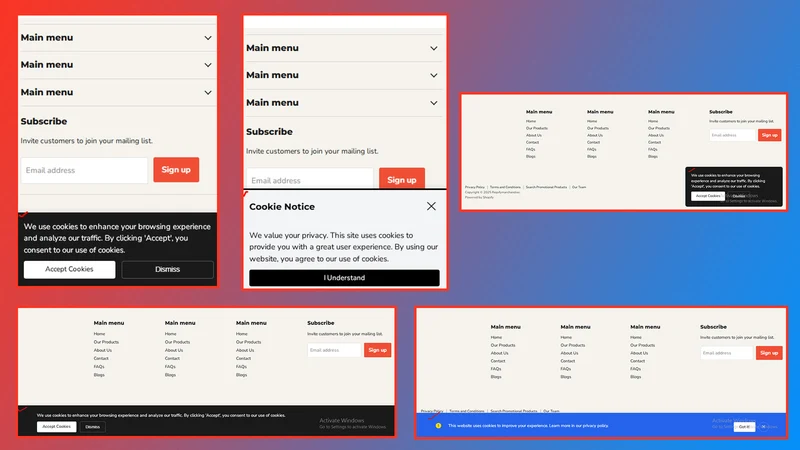Focus the Email address field above the wide dark bar
This screenshot has width=800, height=450.
334,350
